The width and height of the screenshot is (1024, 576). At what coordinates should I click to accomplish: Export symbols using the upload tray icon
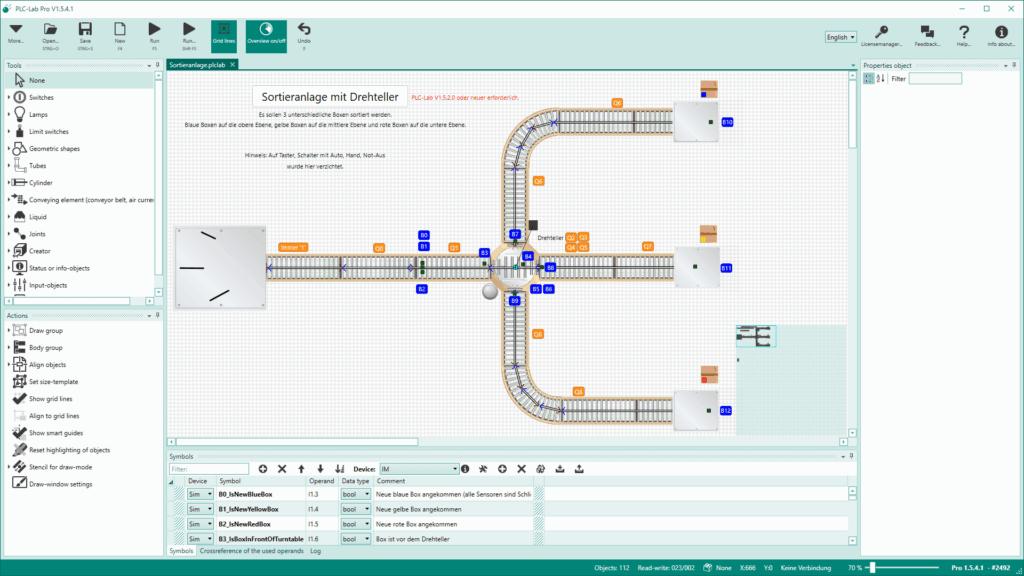(579, 469)
